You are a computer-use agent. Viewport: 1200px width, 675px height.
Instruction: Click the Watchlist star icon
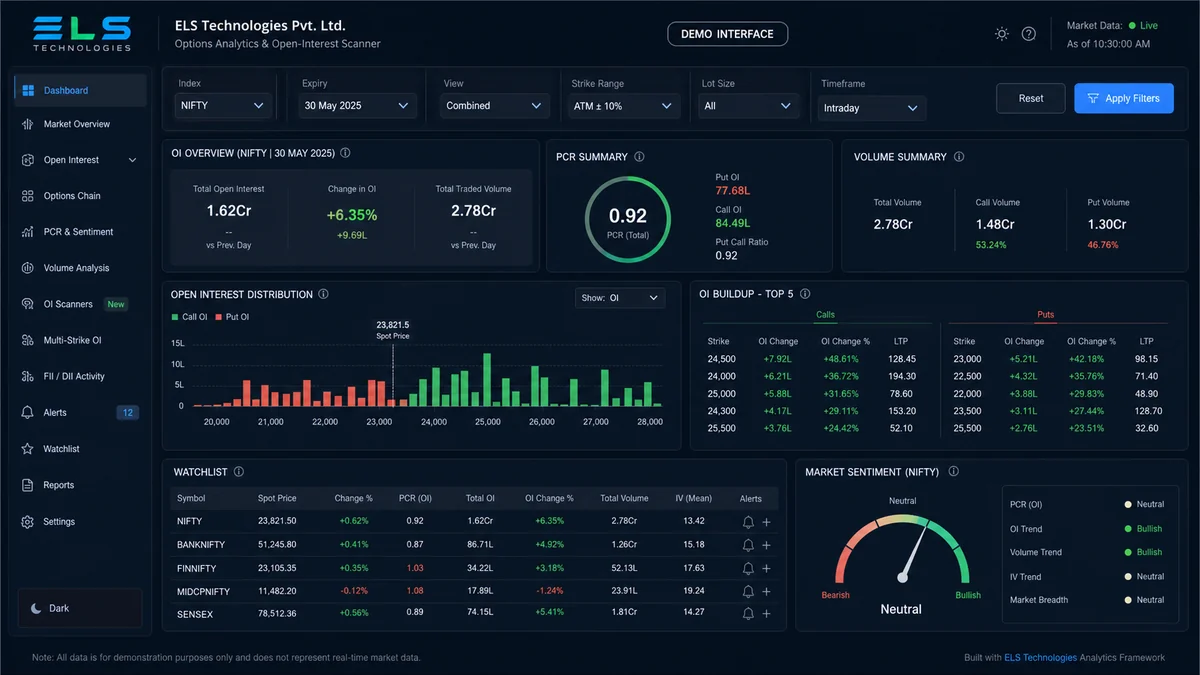coord(27,449)
